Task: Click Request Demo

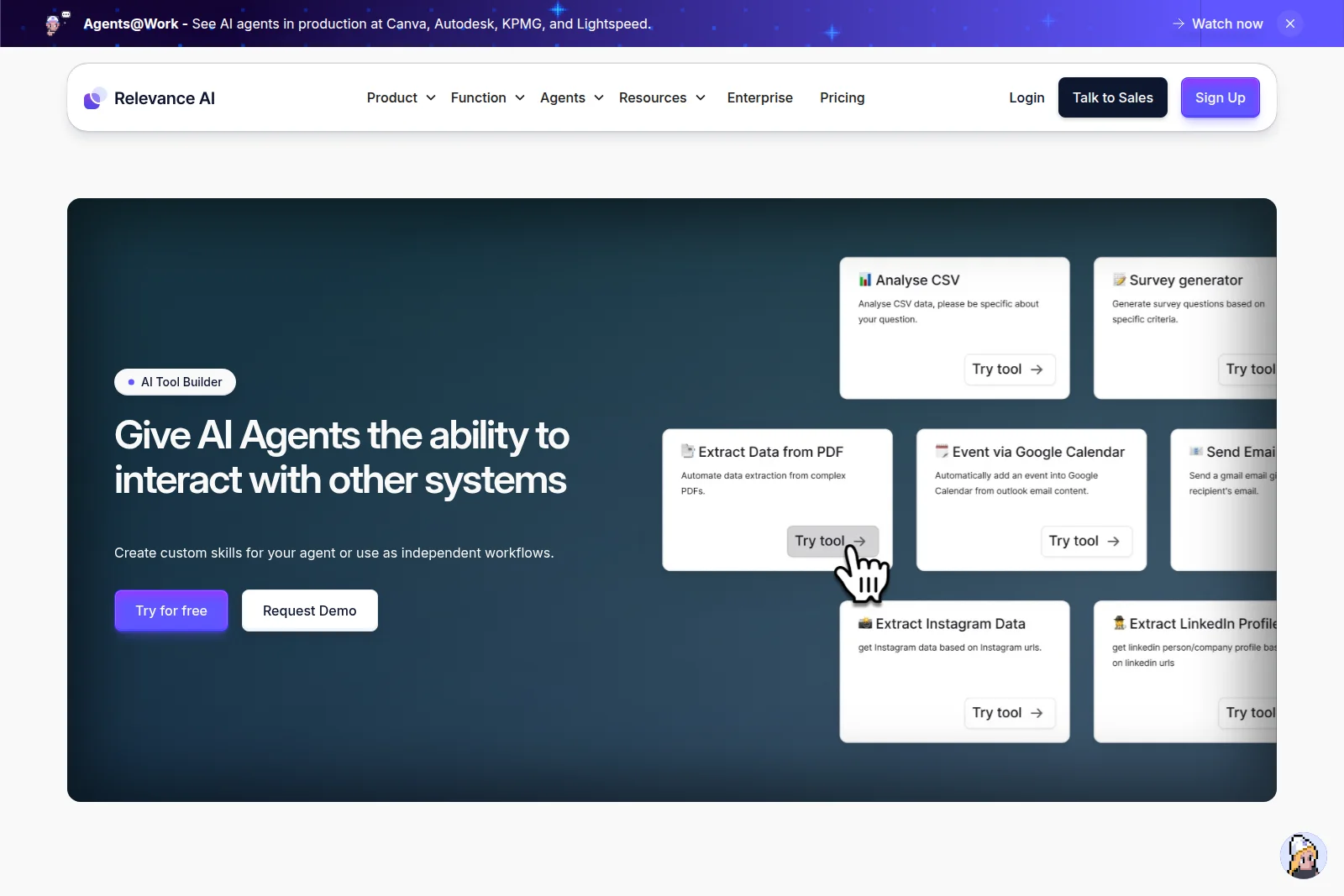Action: pyautogui.click(x=309, y=610)
